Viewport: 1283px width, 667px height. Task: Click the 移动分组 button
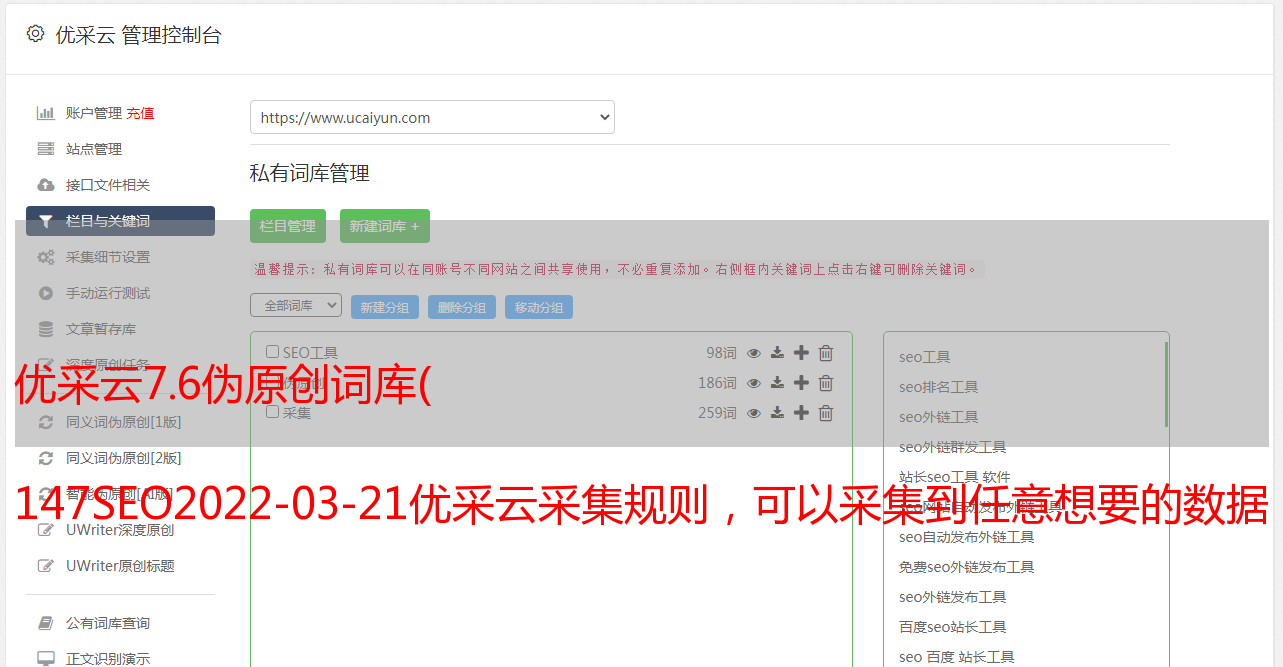click(539, 307)
